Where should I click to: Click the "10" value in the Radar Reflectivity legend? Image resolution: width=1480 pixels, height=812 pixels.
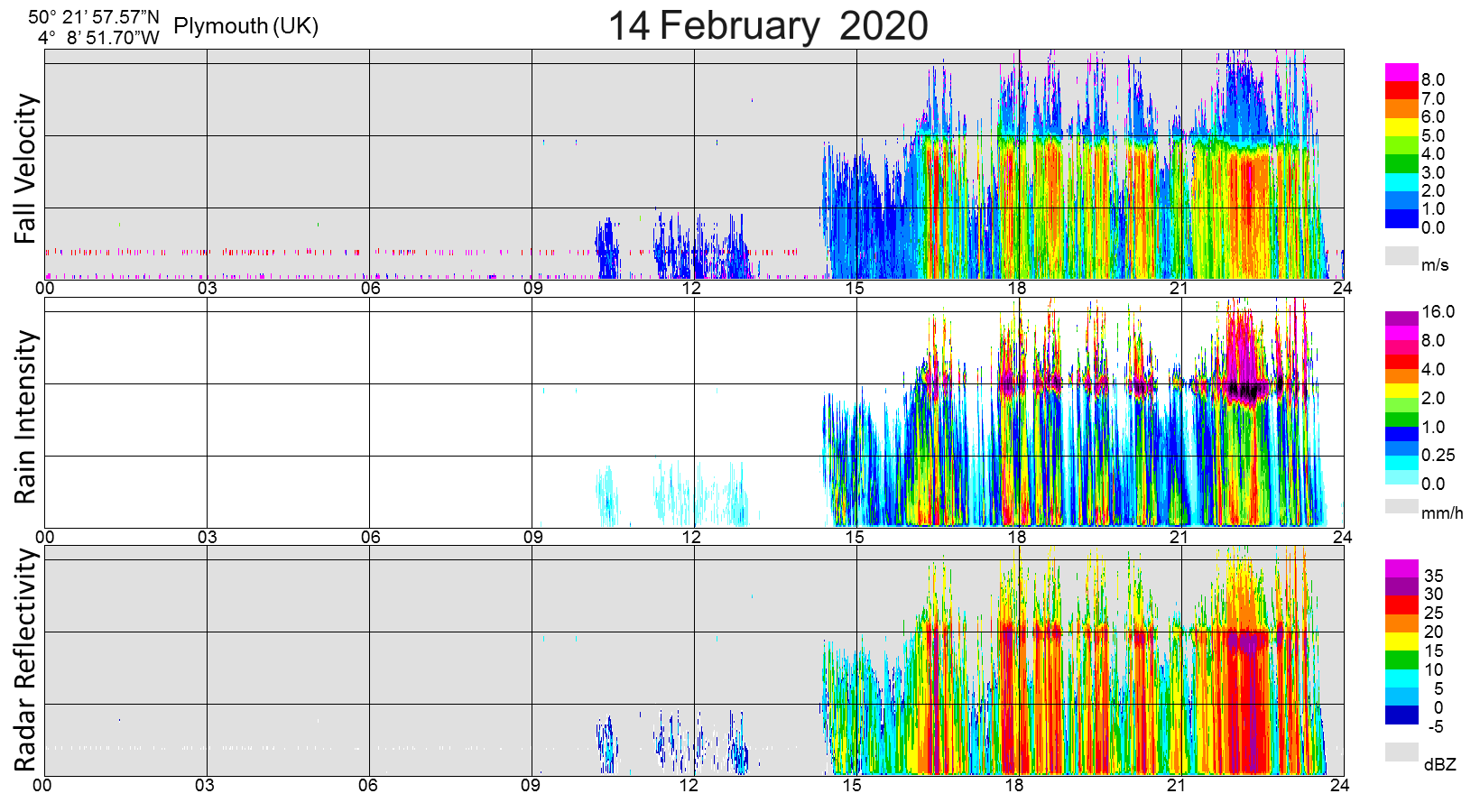coord(1433,670)
